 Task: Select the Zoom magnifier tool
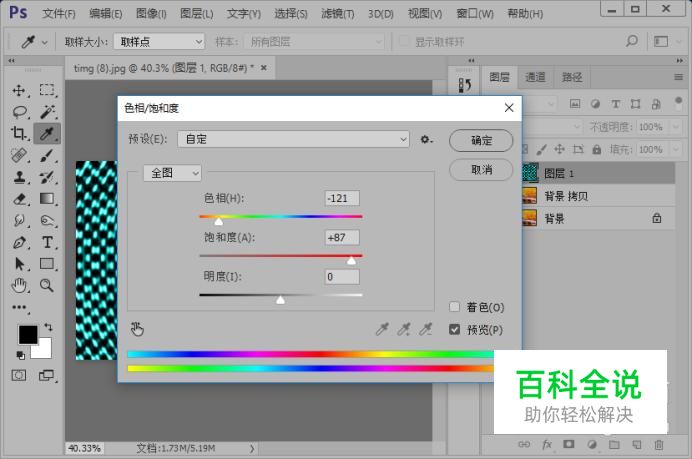(47, 286)
